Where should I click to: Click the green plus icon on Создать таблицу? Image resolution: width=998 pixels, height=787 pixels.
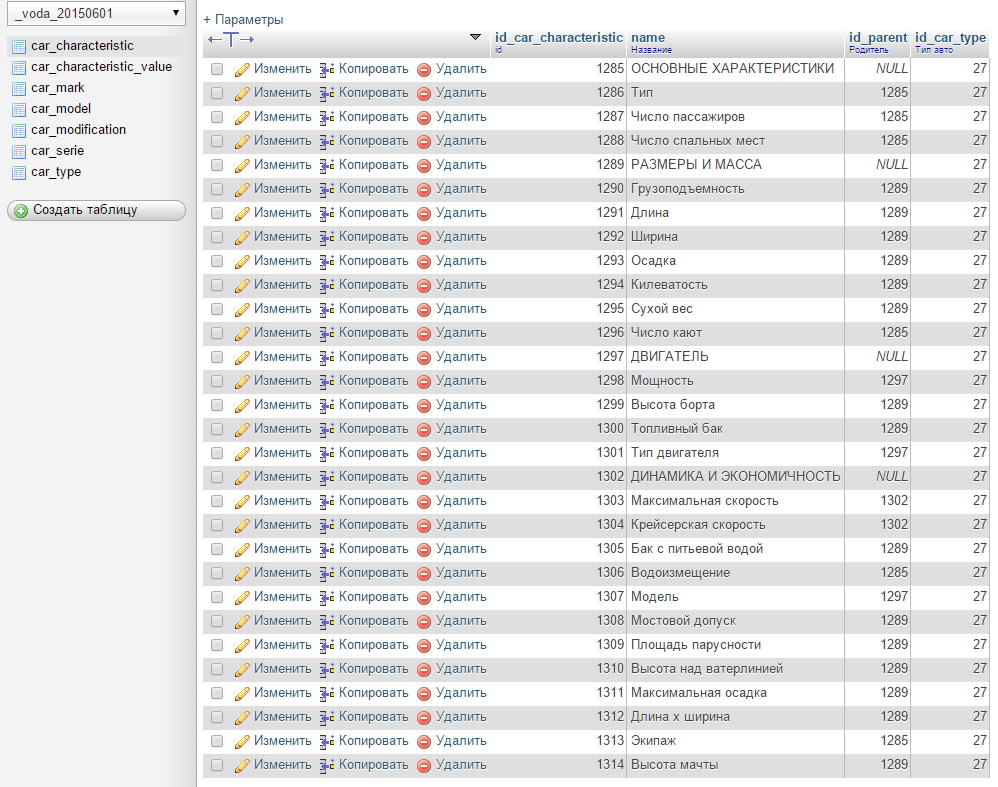click(x=21, y=211)
